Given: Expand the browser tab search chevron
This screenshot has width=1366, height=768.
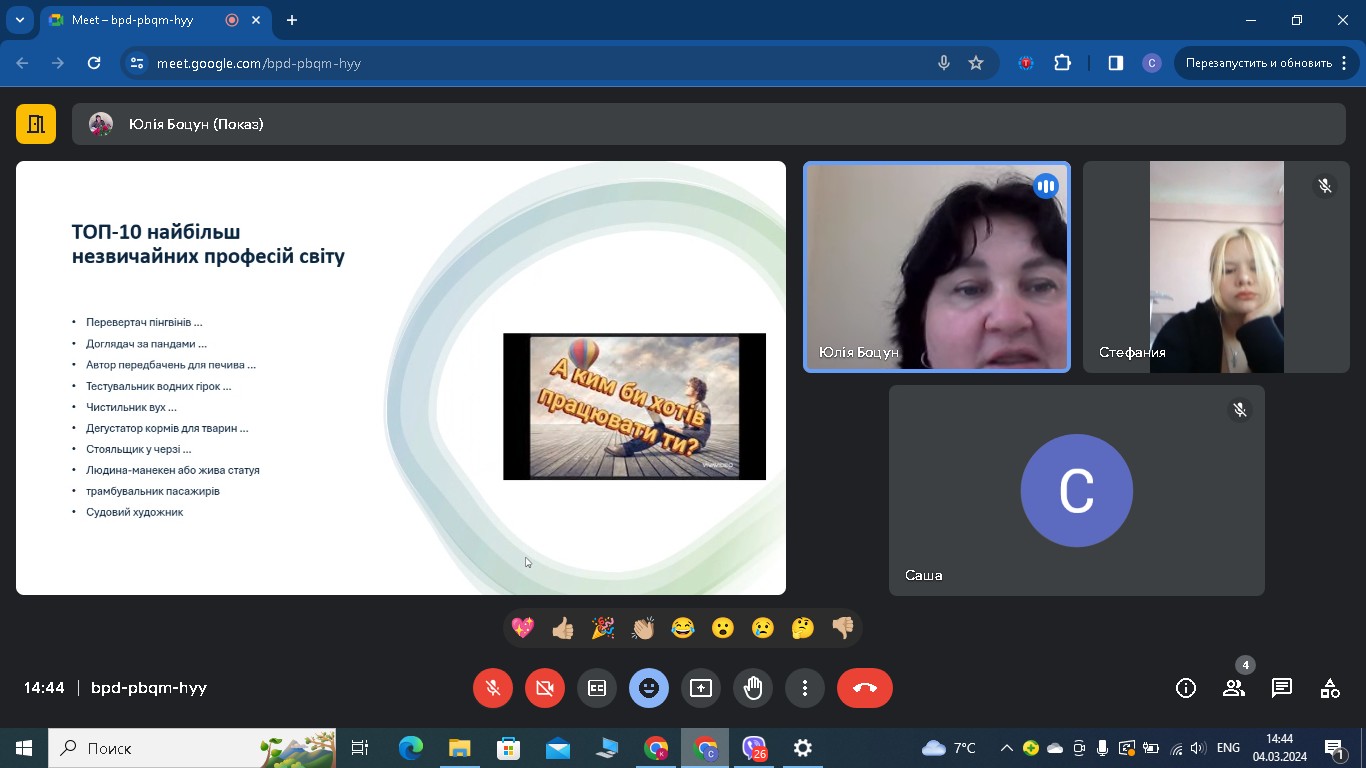Looking at the screenshot, I should pos(19,20).
